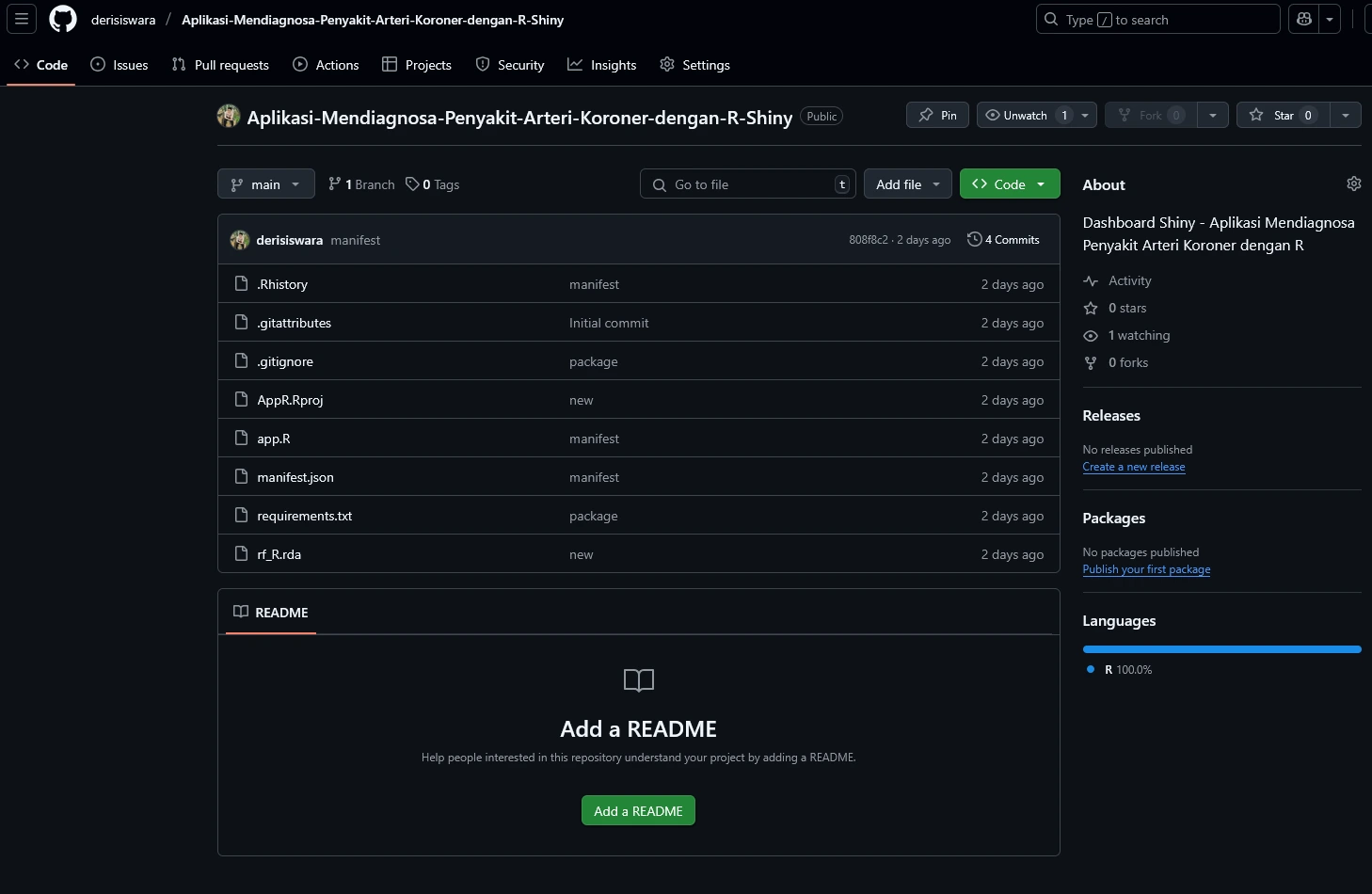
Task: Open the Projects tab
Action: click(x=417, y=65)
